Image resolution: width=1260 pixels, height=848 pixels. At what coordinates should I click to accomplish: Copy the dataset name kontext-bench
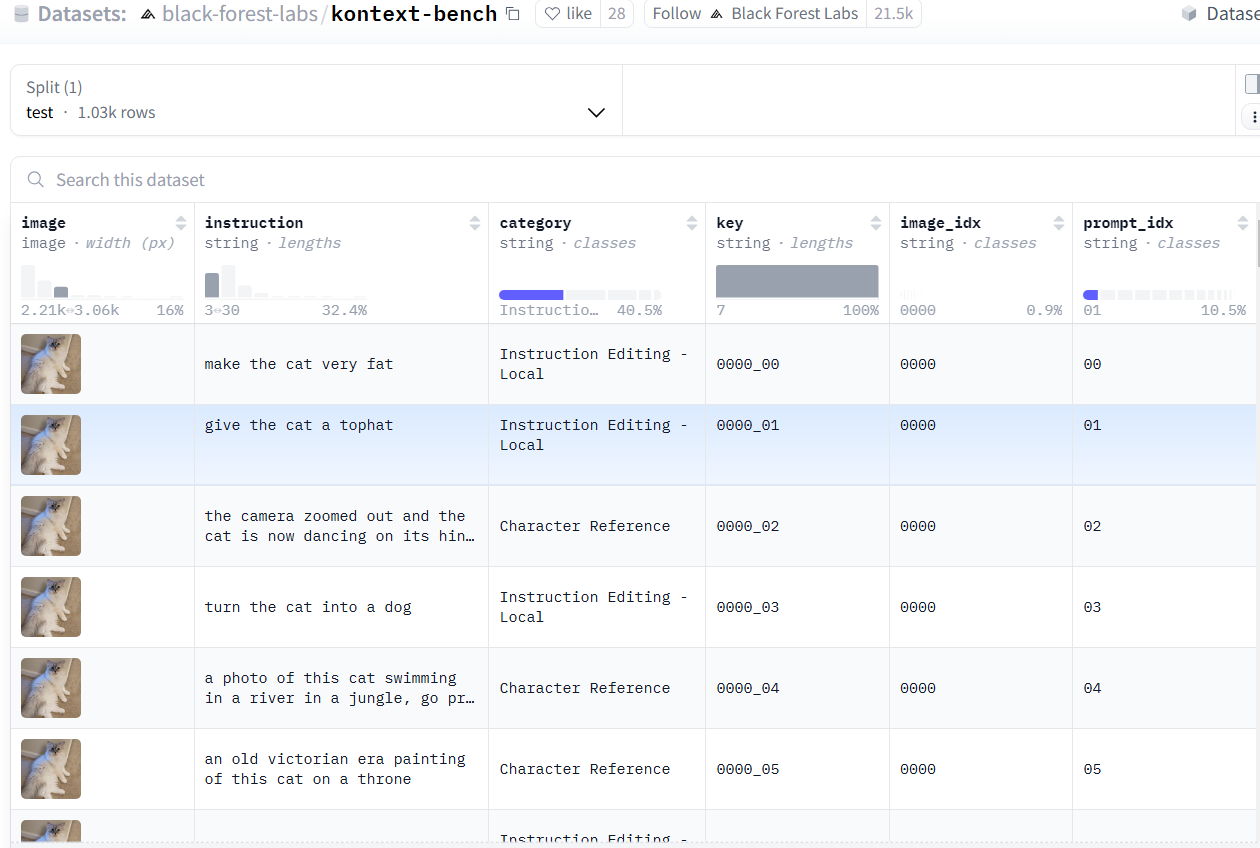(513, 14)
